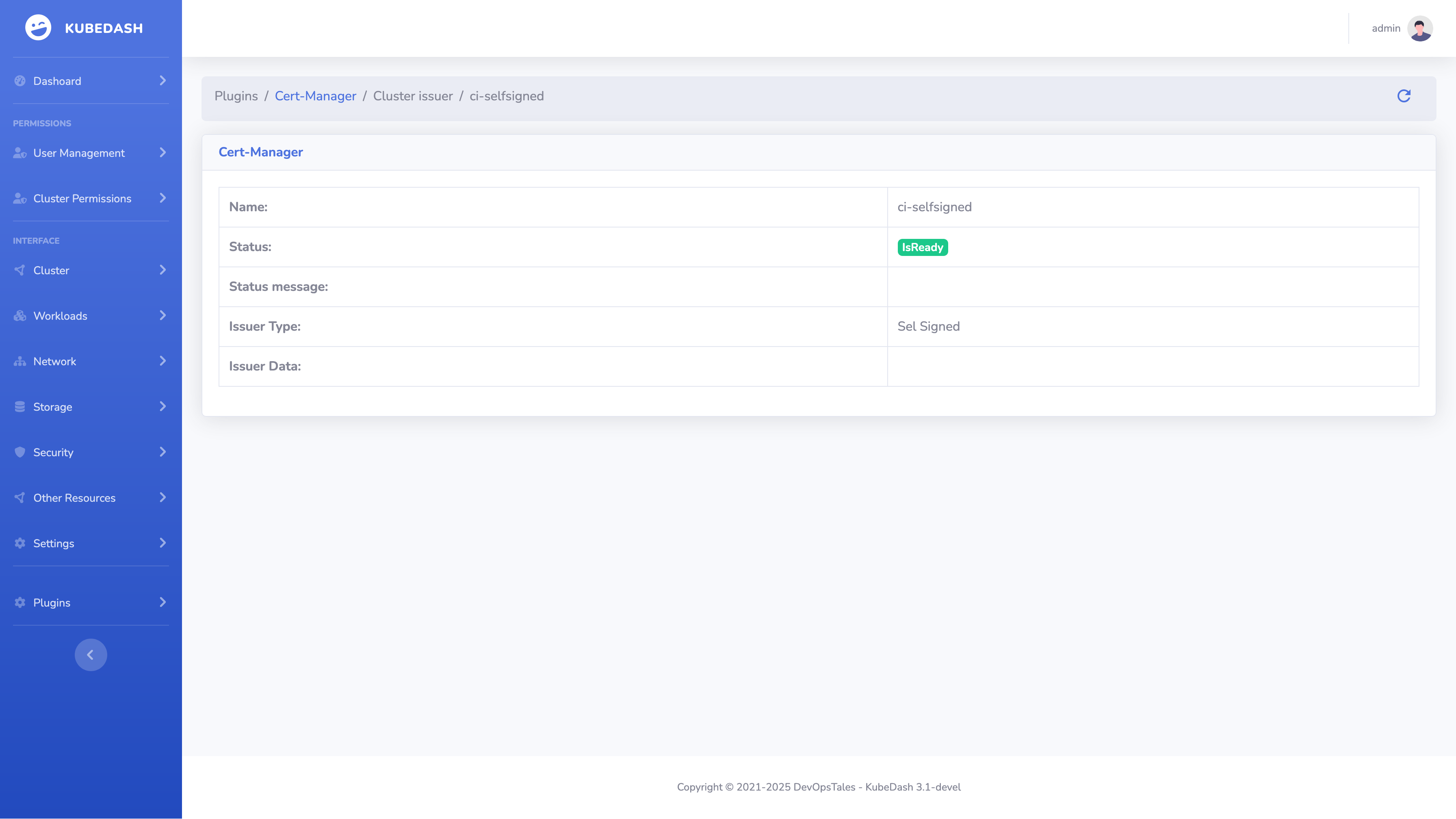Click the Storage database icon
Image resolution: width=1456 pixels, height=819 pixels.
tap(20, 406)
